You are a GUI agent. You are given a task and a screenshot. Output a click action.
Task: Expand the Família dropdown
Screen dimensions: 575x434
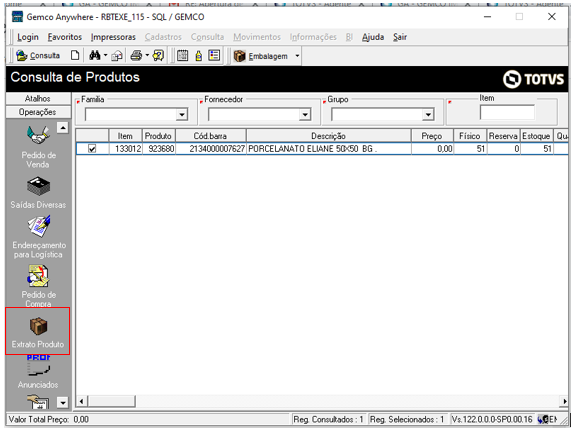(x=182, y=115)
